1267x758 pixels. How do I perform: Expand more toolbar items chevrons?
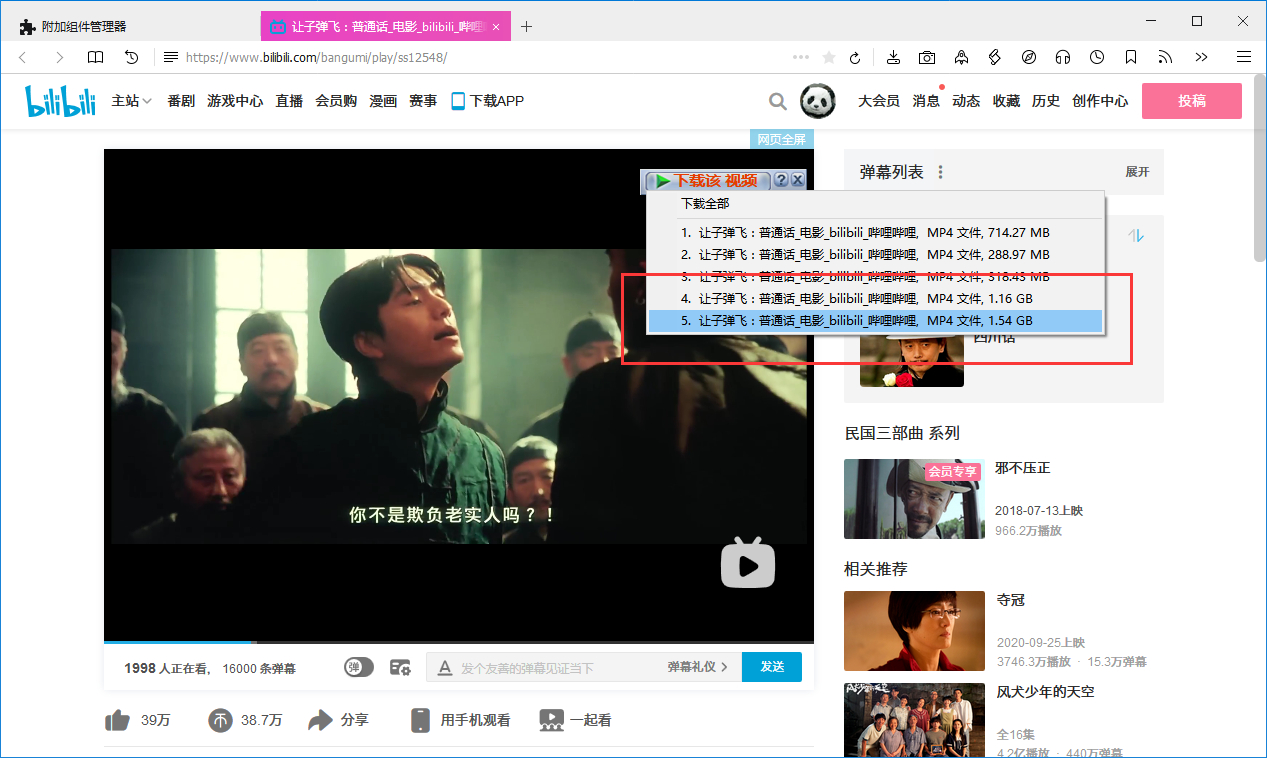(x=1201, y=57)
